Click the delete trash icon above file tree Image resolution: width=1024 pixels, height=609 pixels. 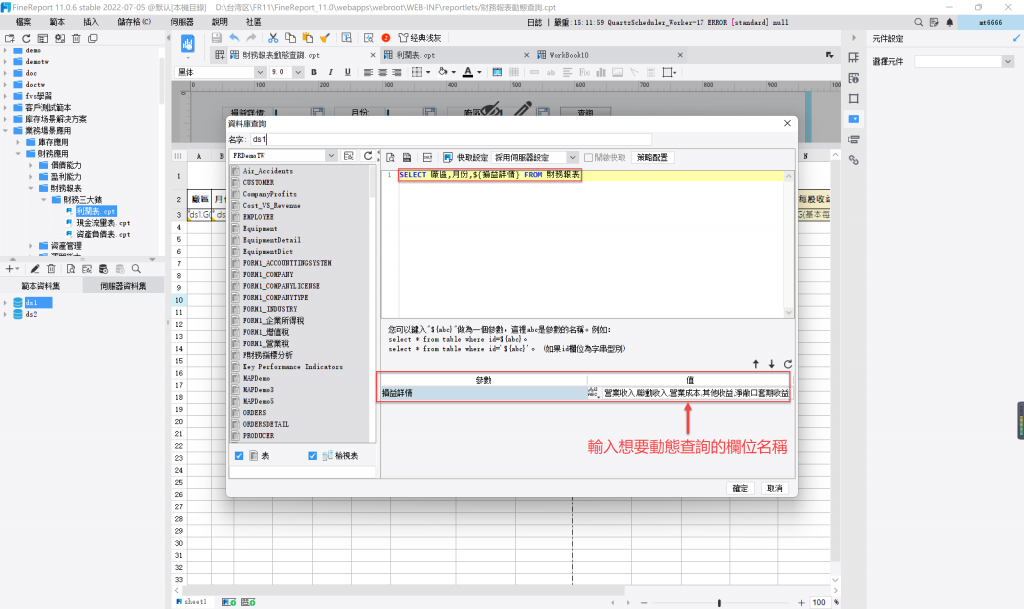coord(76,39)
